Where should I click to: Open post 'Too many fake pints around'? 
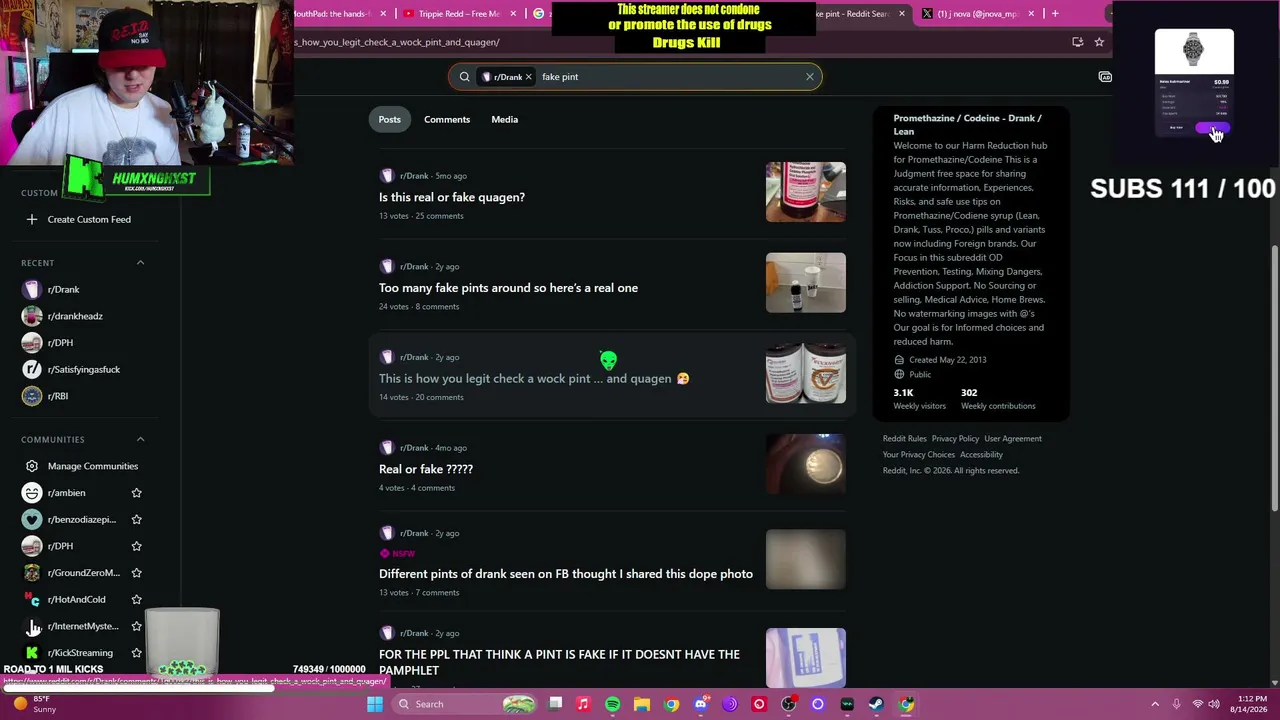pyautogui.click(x=508, y=288)
